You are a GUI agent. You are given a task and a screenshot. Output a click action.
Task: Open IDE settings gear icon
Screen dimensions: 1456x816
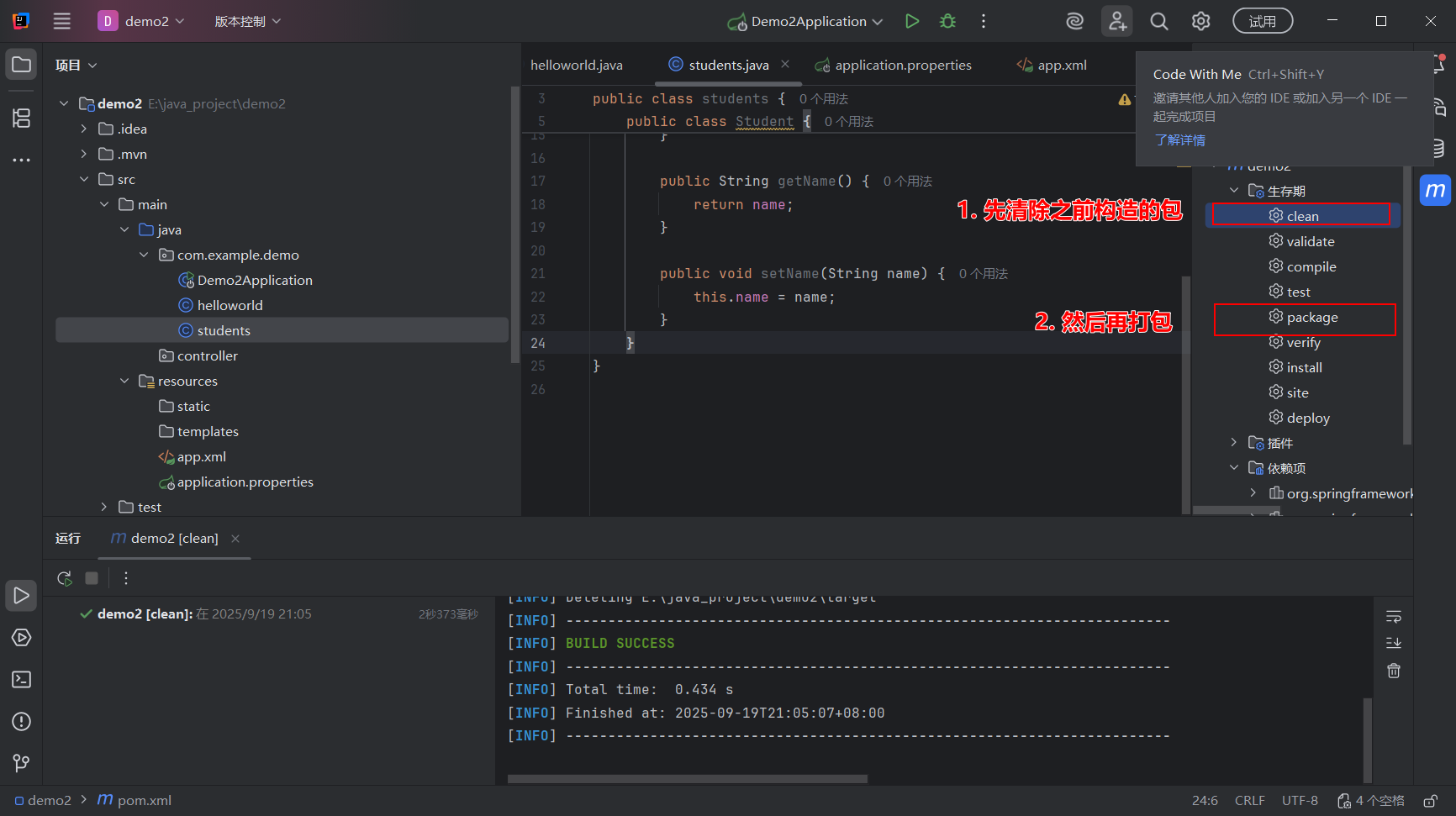pyautogui.click(x=1200, y=21)
